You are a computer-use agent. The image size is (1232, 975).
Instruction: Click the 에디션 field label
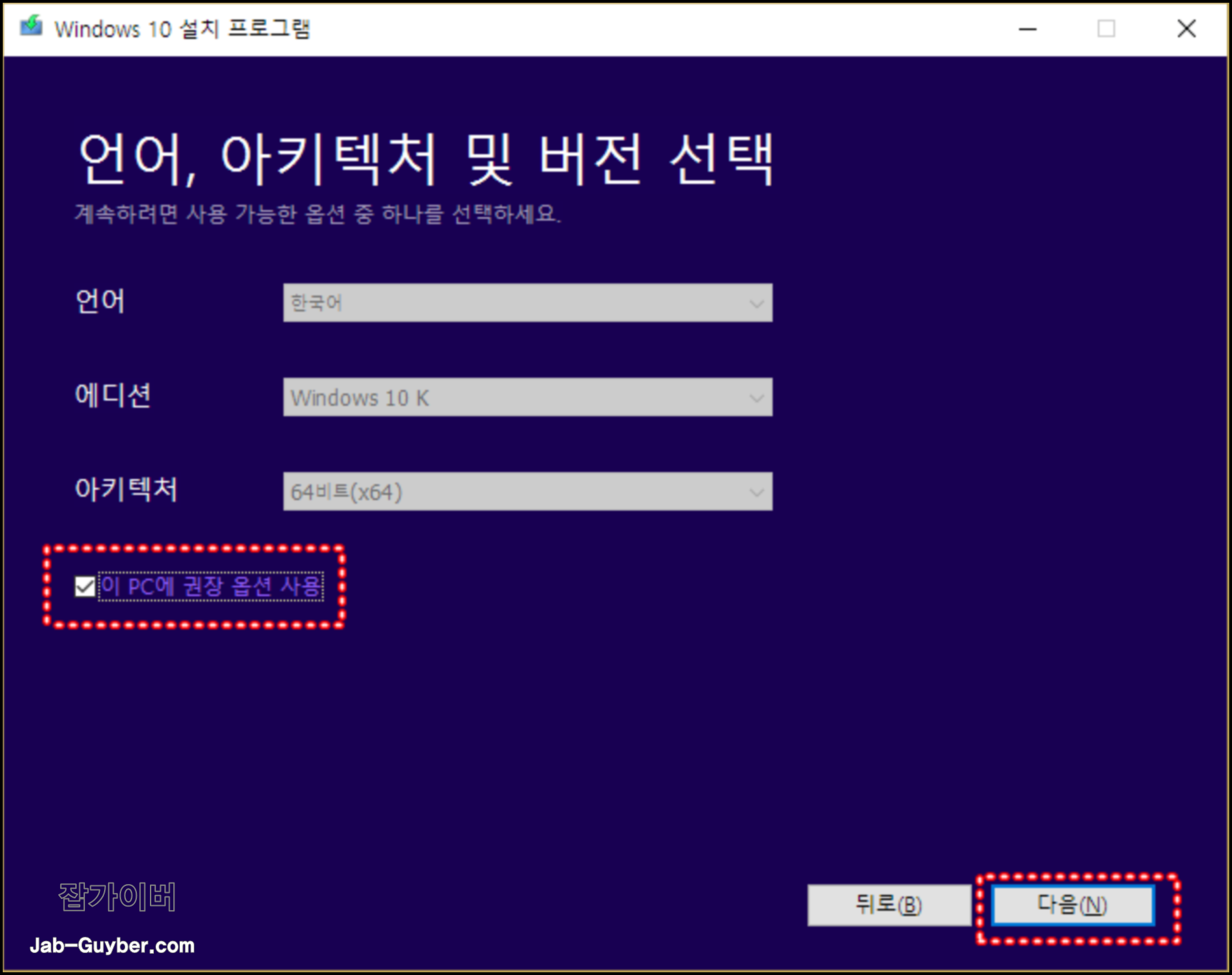113,395
